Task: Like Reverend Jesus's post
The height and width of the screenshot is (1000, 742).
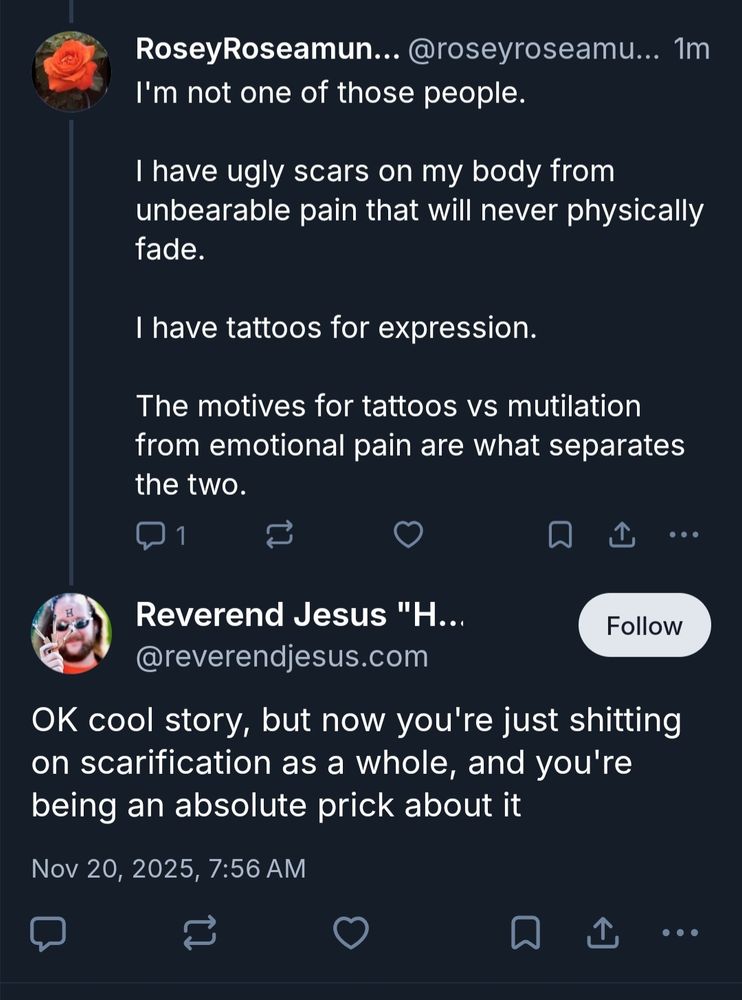Action: (350, 933)
